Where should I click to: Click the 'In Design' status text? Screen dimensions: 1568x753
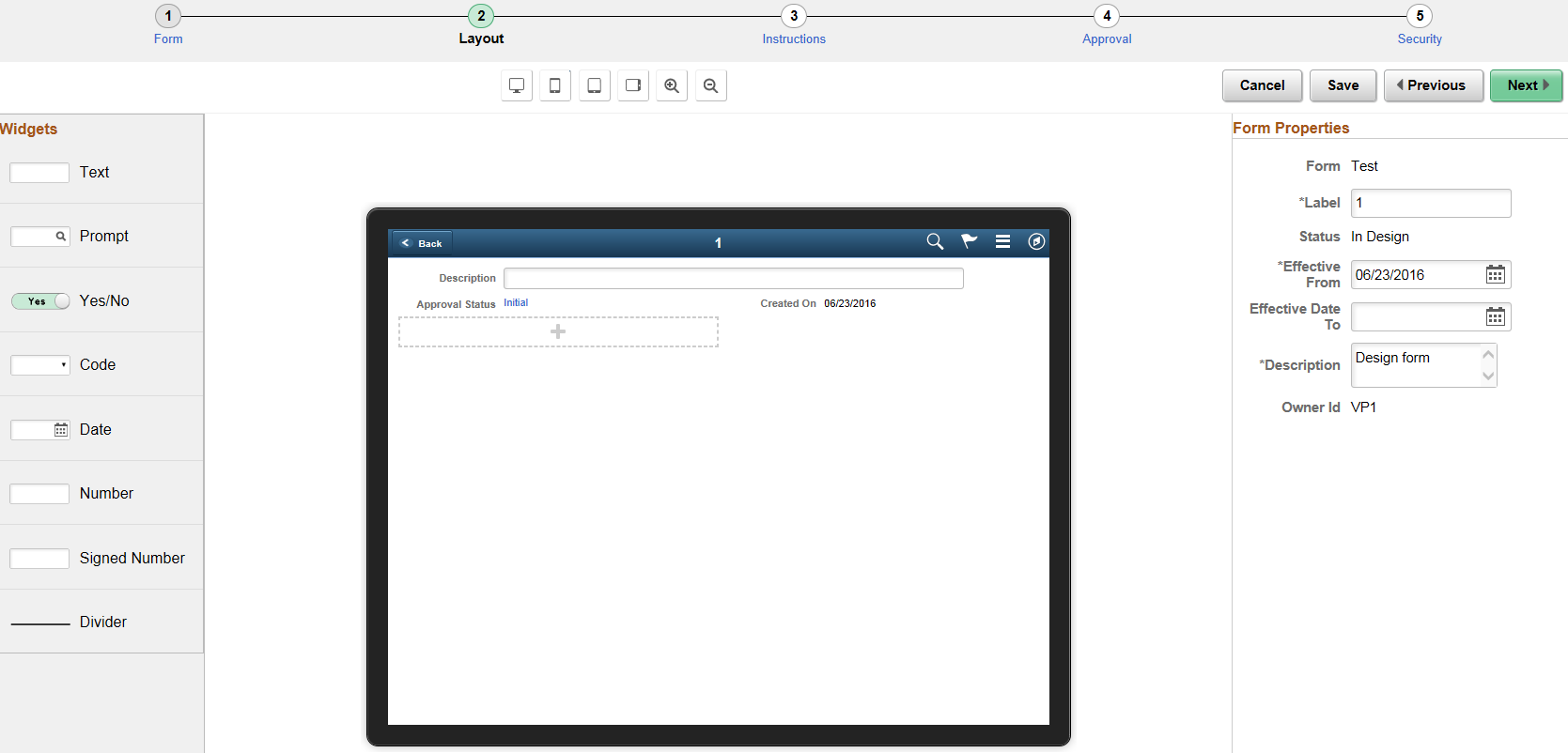pos(1380,237)
